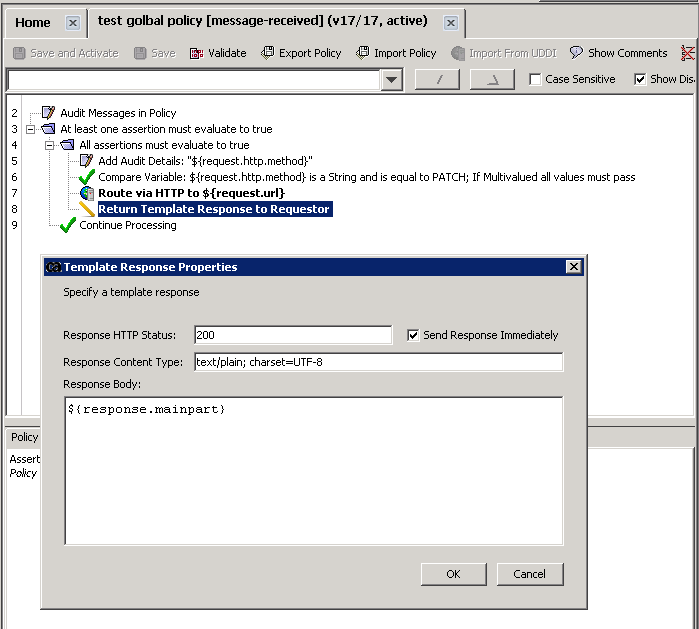Enable the Case Sensitive checkbox
Viewport: 699px width, 629px height.
click(535, 79)
